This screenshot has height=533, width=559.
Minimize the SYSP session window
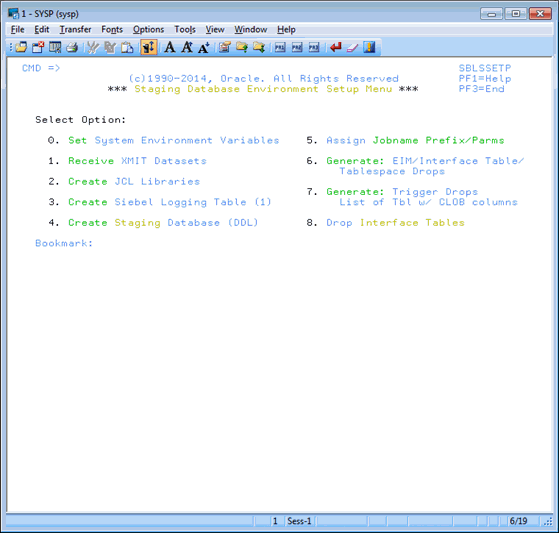click(492, 14)
